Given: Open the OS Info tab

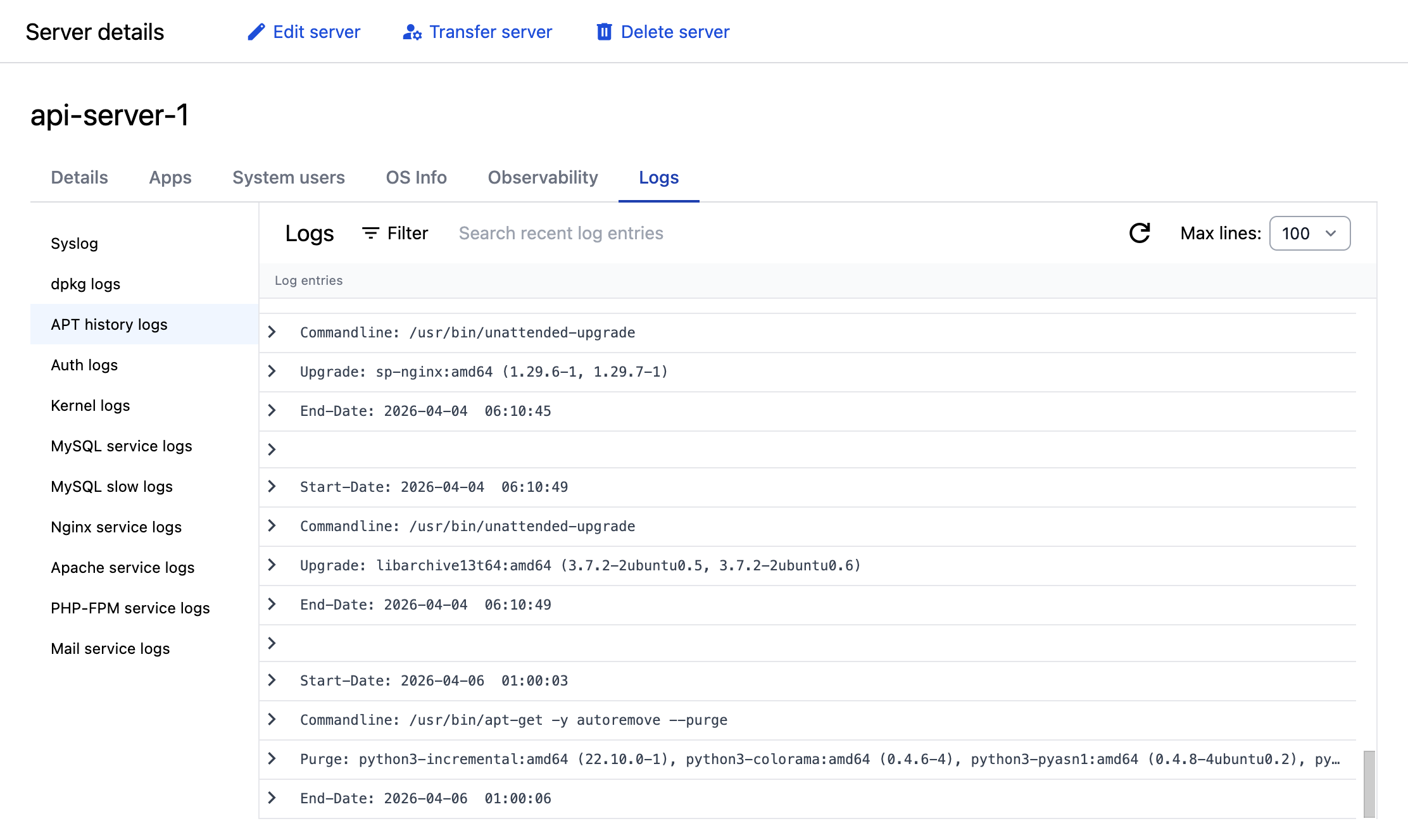Looking at the screenshot, I should click(416, 177).
